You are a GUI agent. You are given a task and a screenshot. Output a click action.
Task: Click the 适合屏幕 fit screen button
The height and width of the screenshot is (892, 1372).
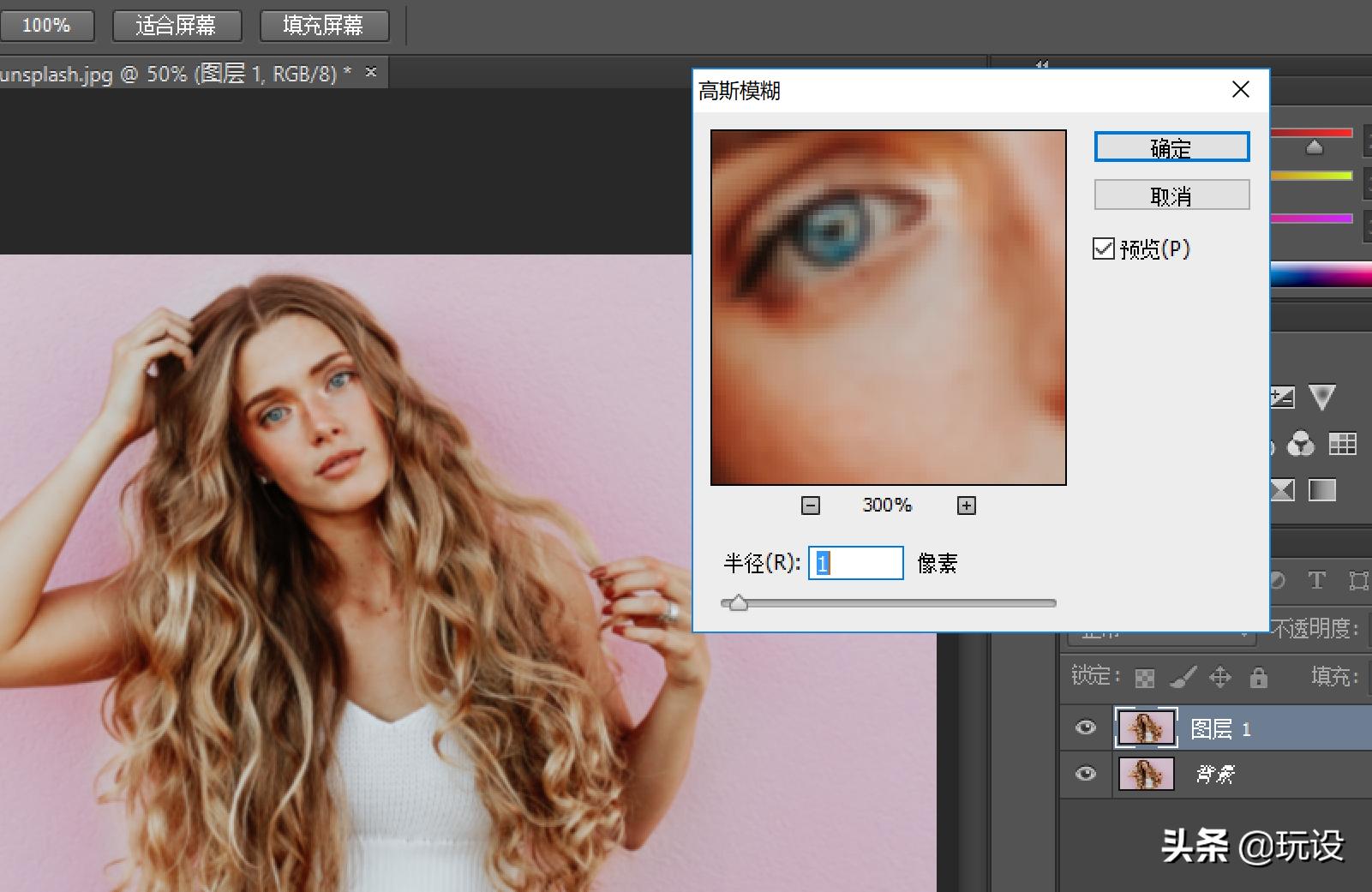click(x=177, y=26)
